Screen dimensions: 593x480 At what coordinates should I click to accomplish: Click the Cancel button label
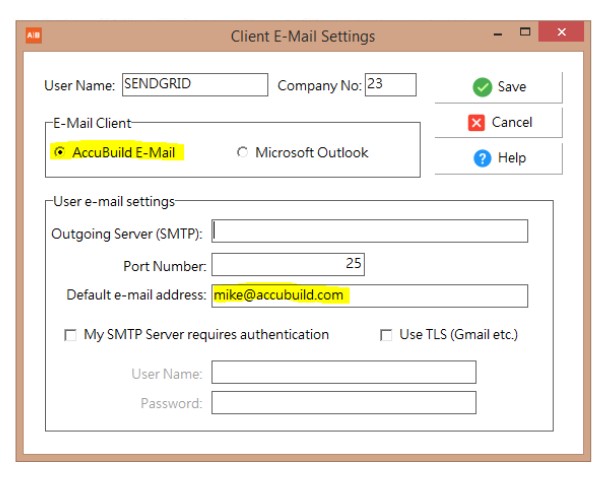pos(512,122)
